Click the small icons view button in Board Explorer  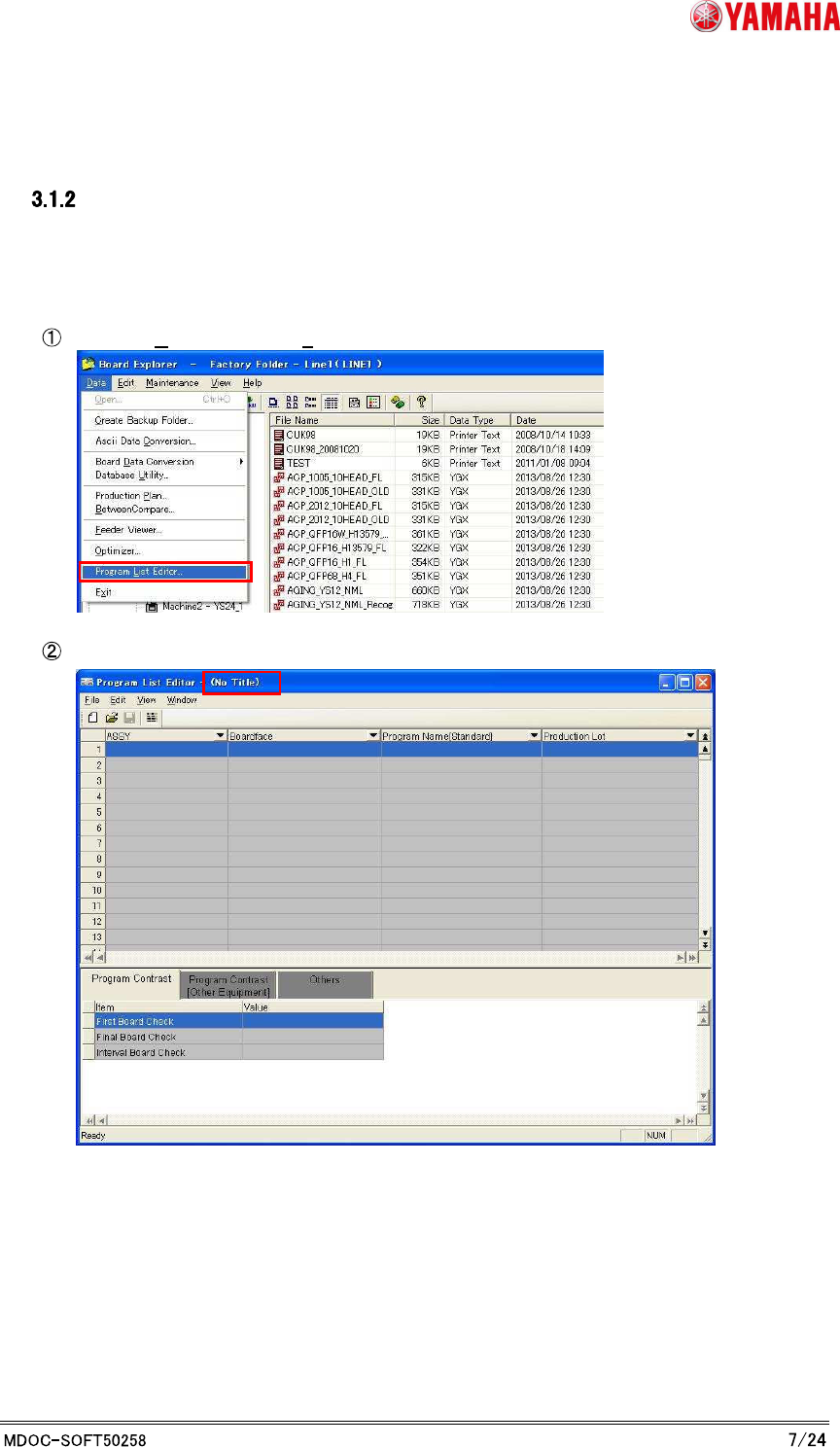tap(293, 402)
